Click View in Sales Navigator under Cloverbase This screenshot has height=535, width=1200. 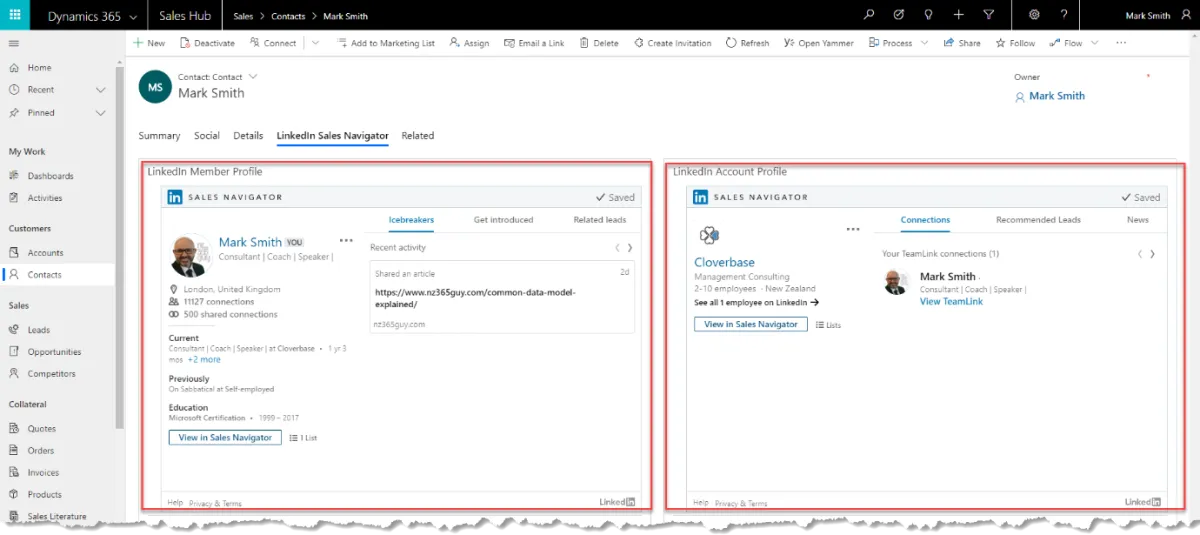pos(750,324)
